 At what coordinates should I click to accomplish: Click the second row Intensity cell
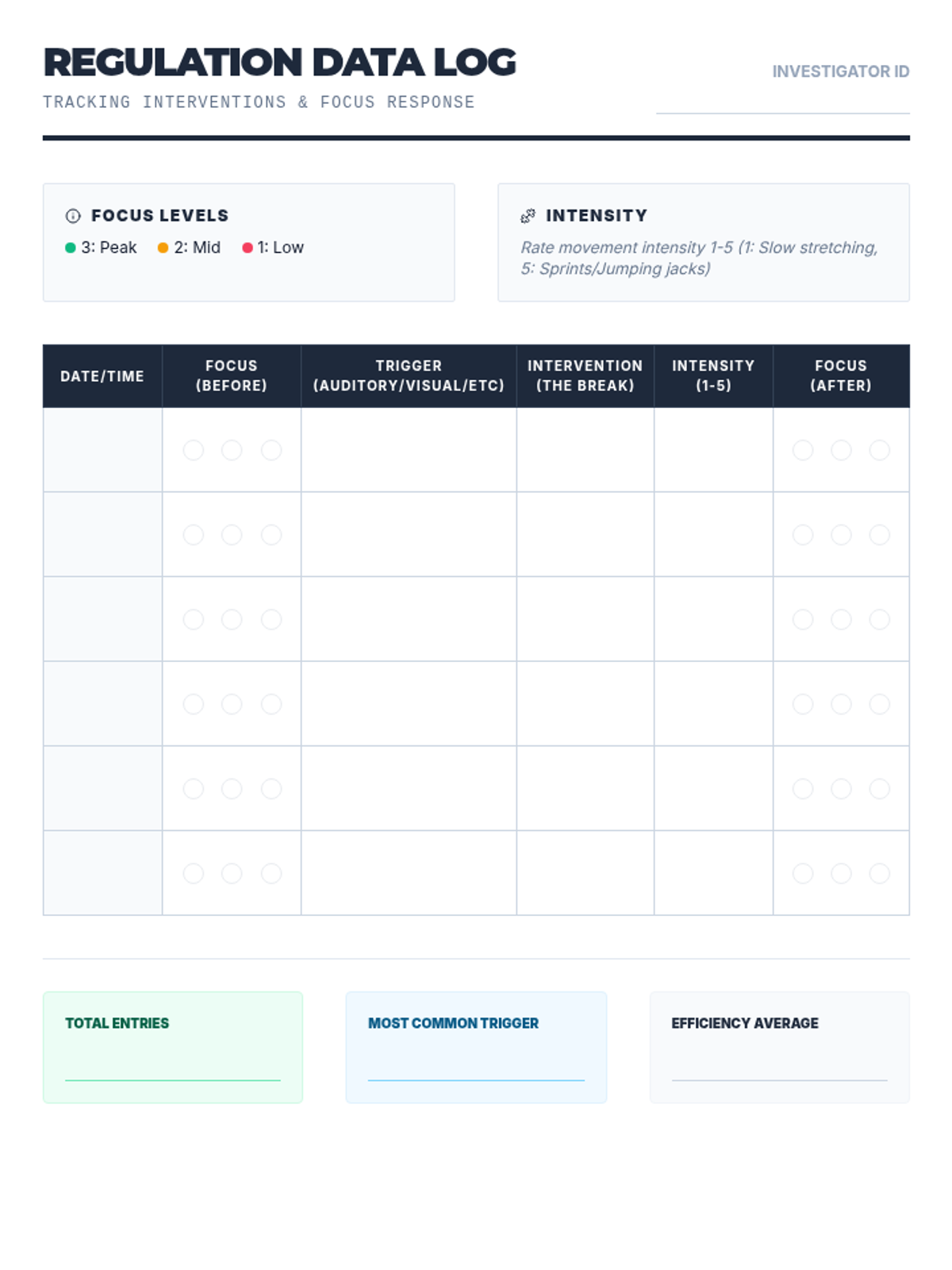pyautogui.click(x=714, y=535)
